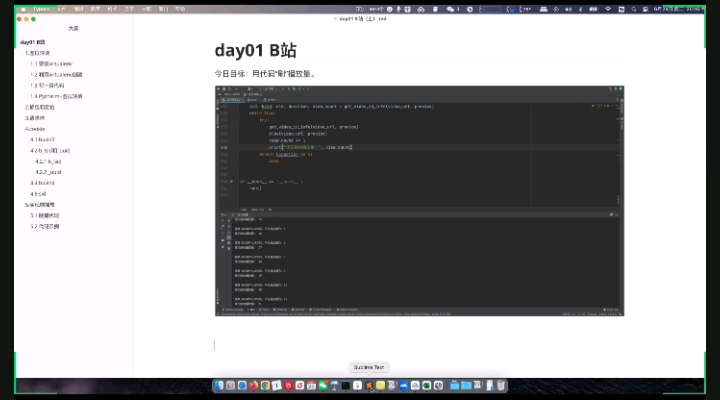The width and height of the screenshot is (720, 400).
Task: Jump to outline item 4.5 sid
Action: tap(38, 194)
